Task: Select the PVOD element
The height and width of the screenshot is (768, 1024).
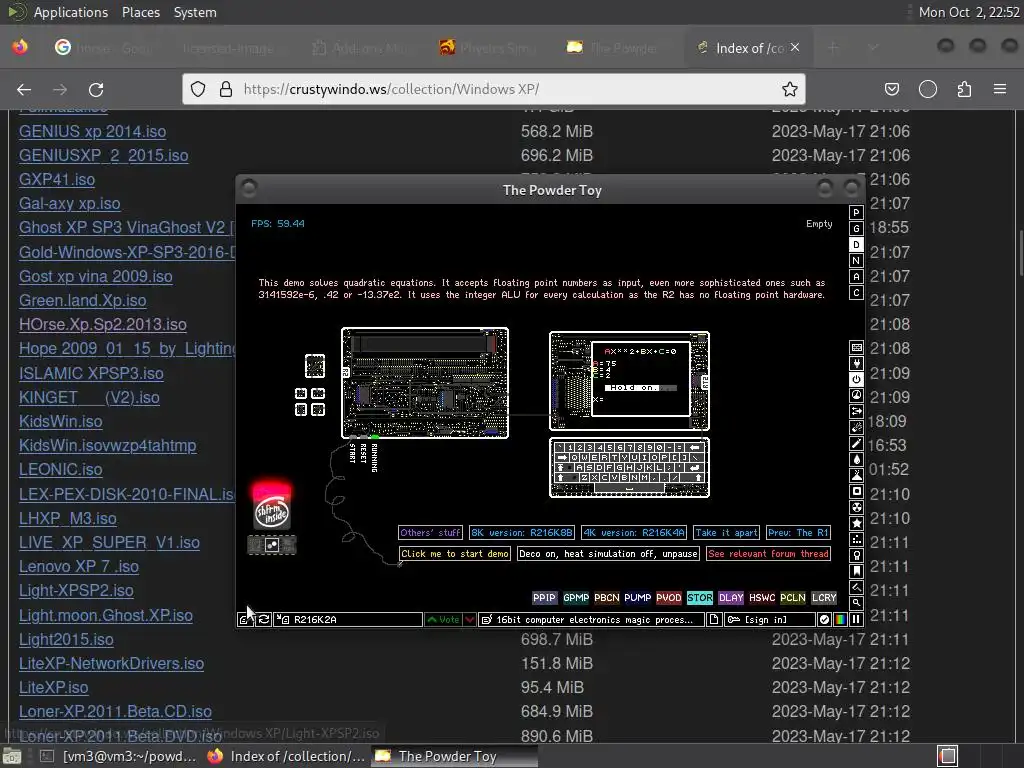Action: pos(668,598)
